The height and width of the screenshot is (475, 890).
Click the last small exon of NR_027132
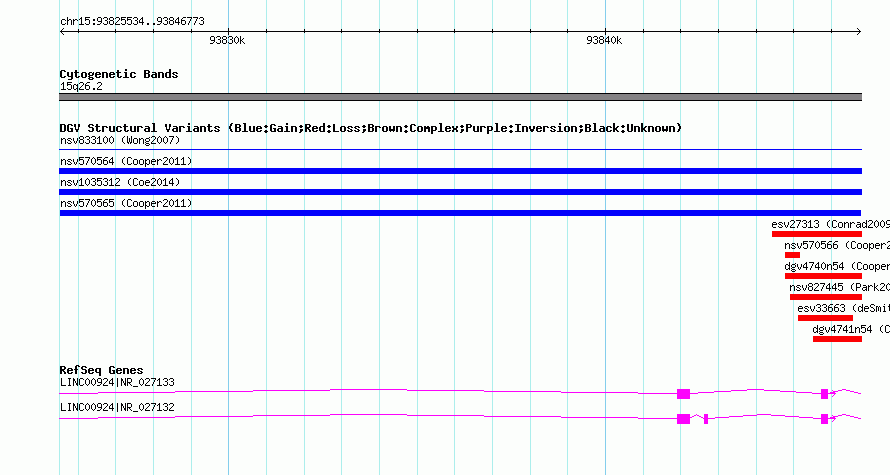tap(824, 419)
